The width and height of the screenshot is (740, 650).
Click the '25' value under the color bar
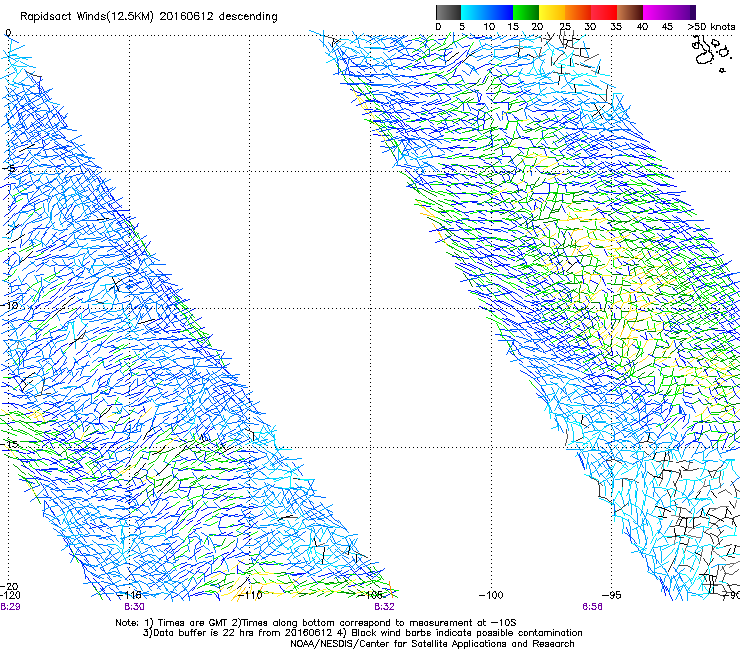point(565,27)
